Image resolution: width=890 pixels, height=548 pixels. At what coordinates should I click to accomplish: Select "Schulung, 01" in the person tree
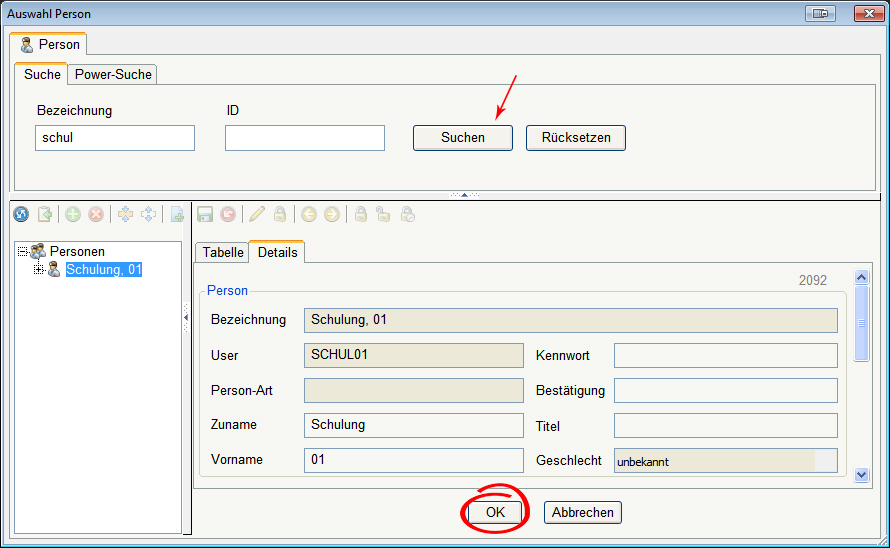104,270
